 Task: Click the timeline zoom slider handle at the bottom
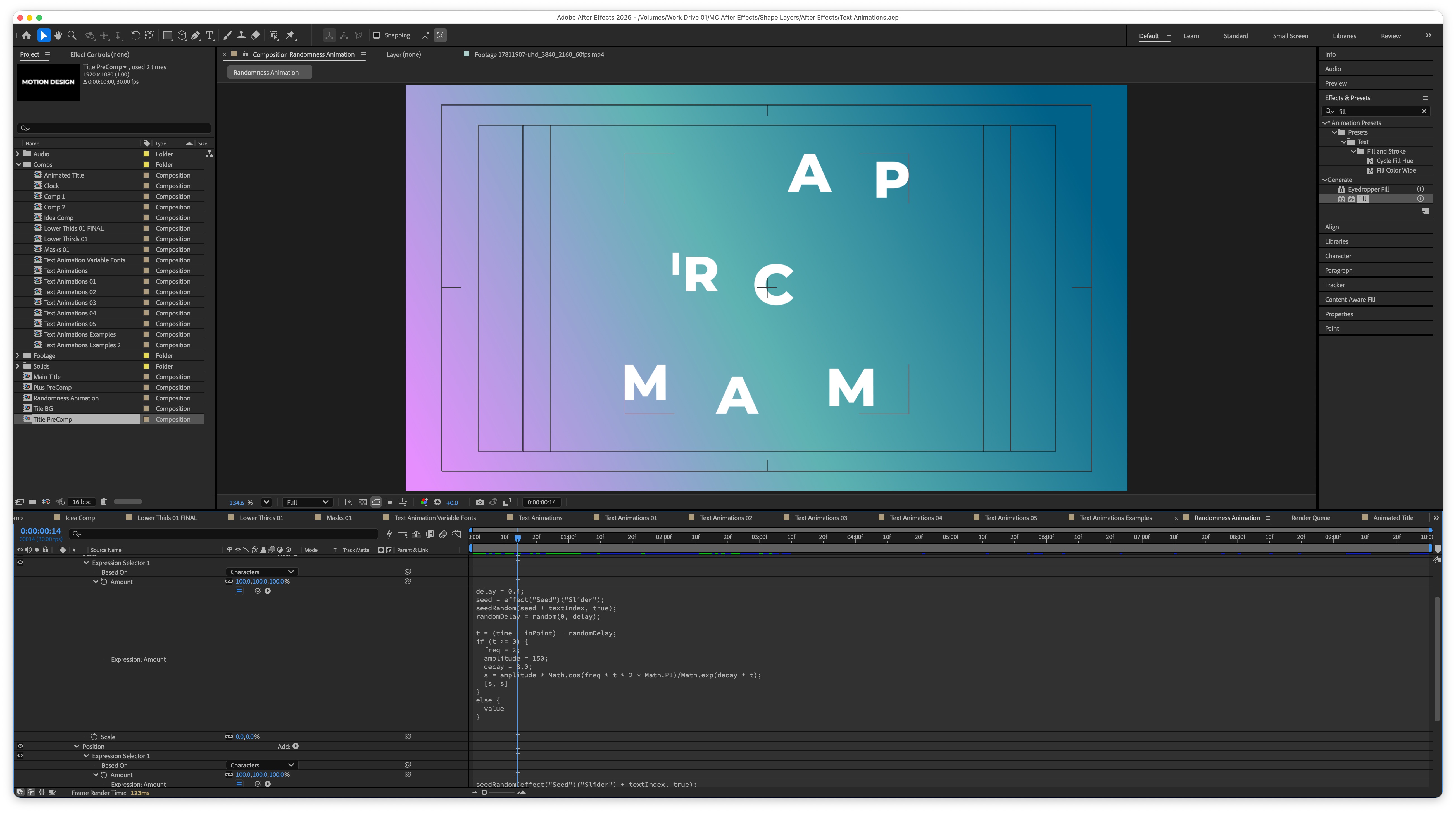coord(484,792)
